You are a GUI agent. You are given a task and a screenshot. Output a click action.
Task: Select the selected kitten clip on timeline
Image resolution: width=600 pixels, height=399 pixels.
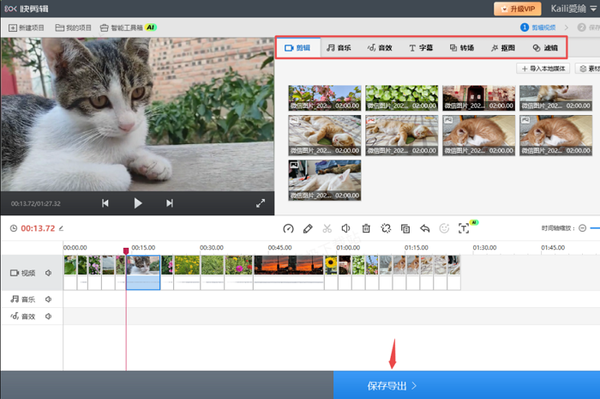pos(143,272)
